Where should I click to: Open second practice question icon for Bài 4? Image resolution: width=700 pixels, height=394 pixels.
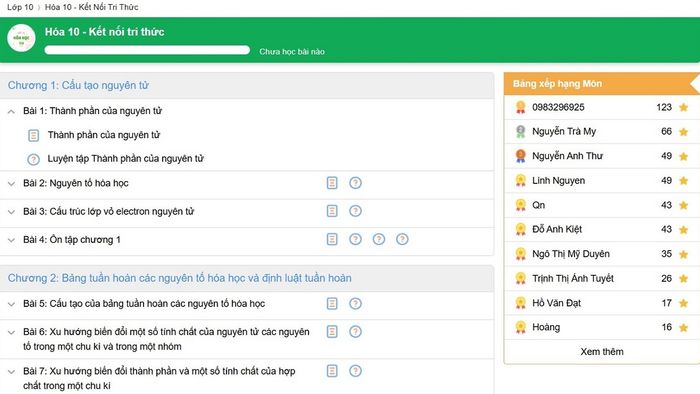coord(379,239)
